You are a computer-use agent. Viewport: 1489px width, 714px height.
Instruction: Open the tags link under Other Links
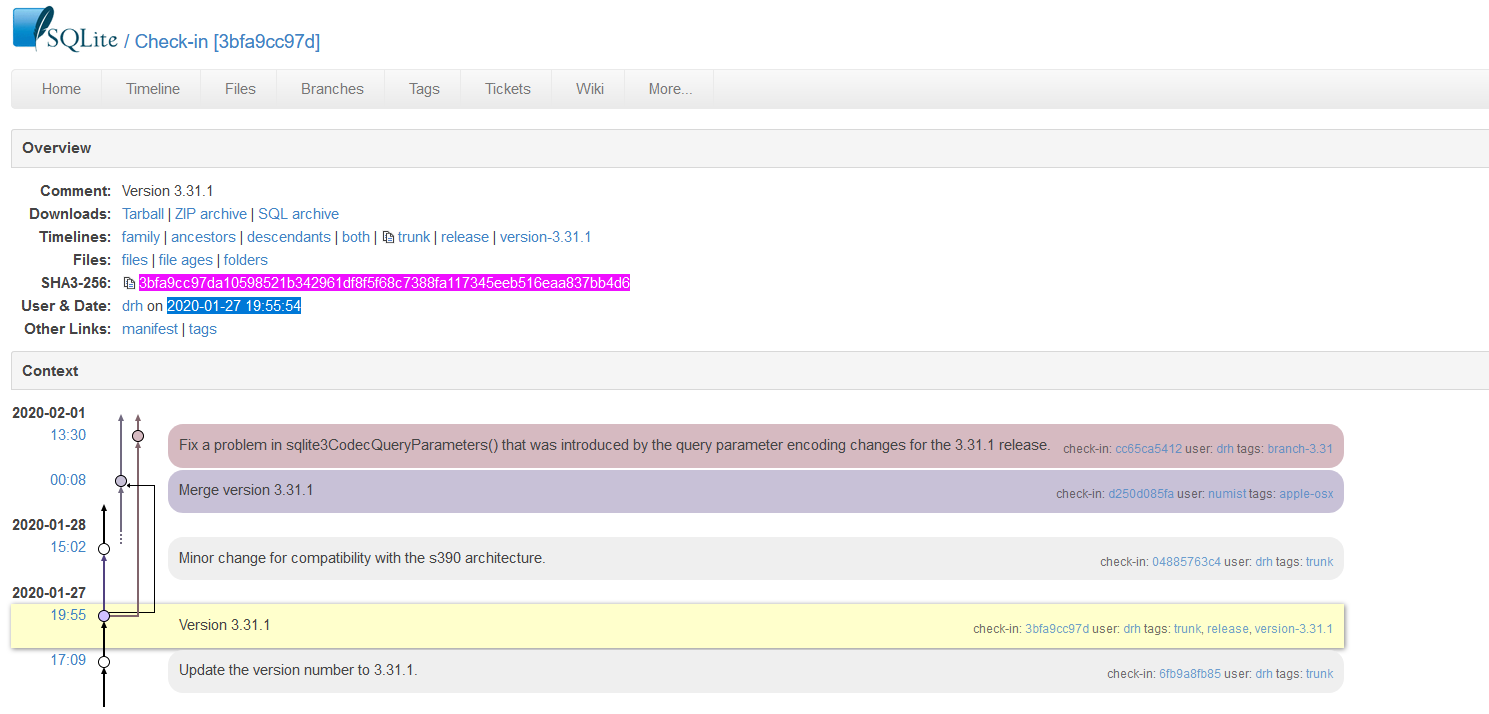pyautogui.click(x=203, y=329)
